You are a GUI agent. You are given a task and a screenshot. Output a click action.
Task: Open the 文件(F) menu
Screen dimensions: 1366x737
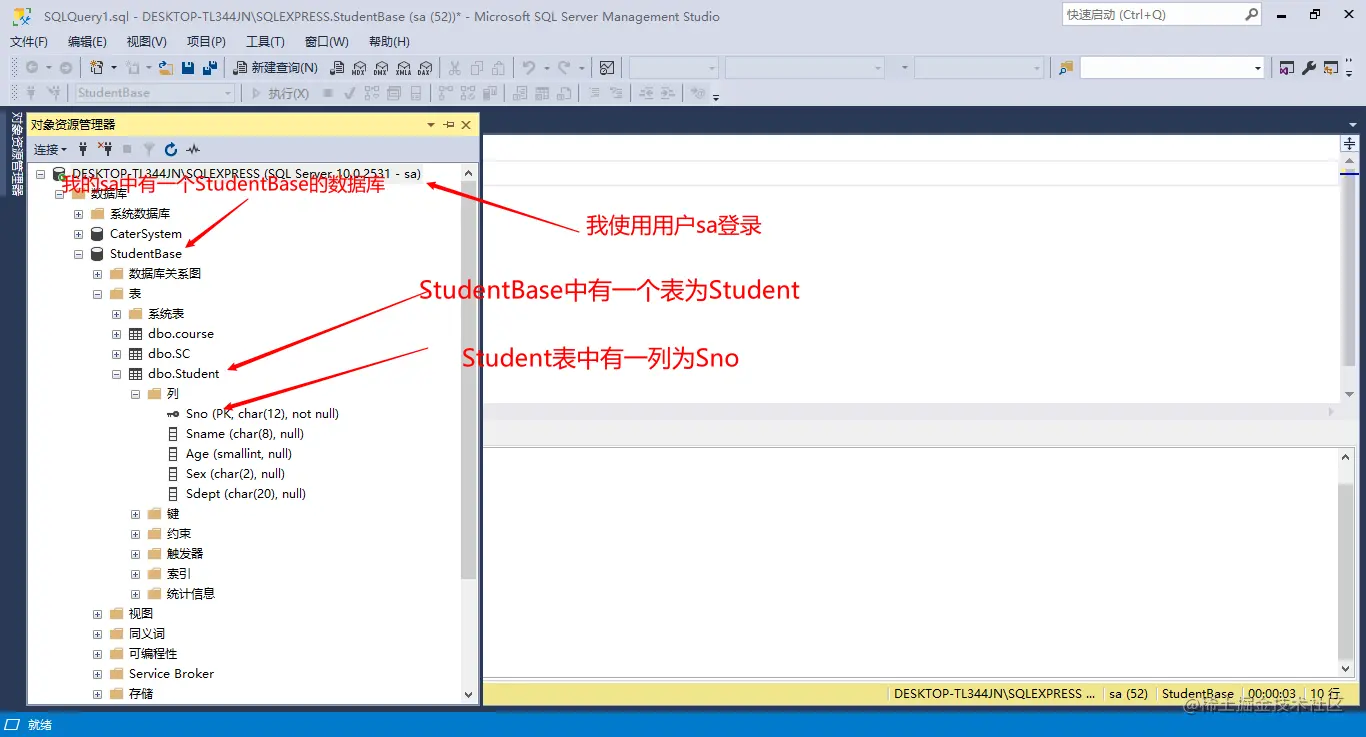29,42
